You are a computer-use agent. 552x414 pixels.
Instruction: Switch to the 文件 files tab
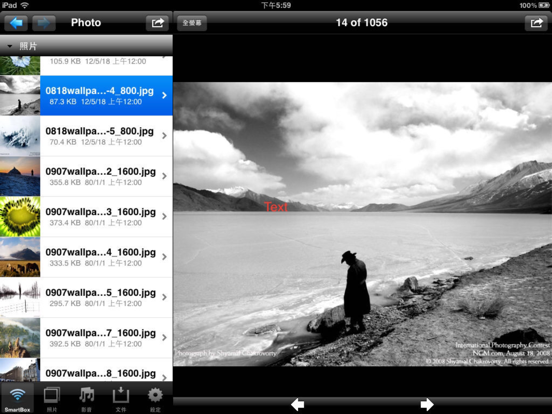[121, 399]
